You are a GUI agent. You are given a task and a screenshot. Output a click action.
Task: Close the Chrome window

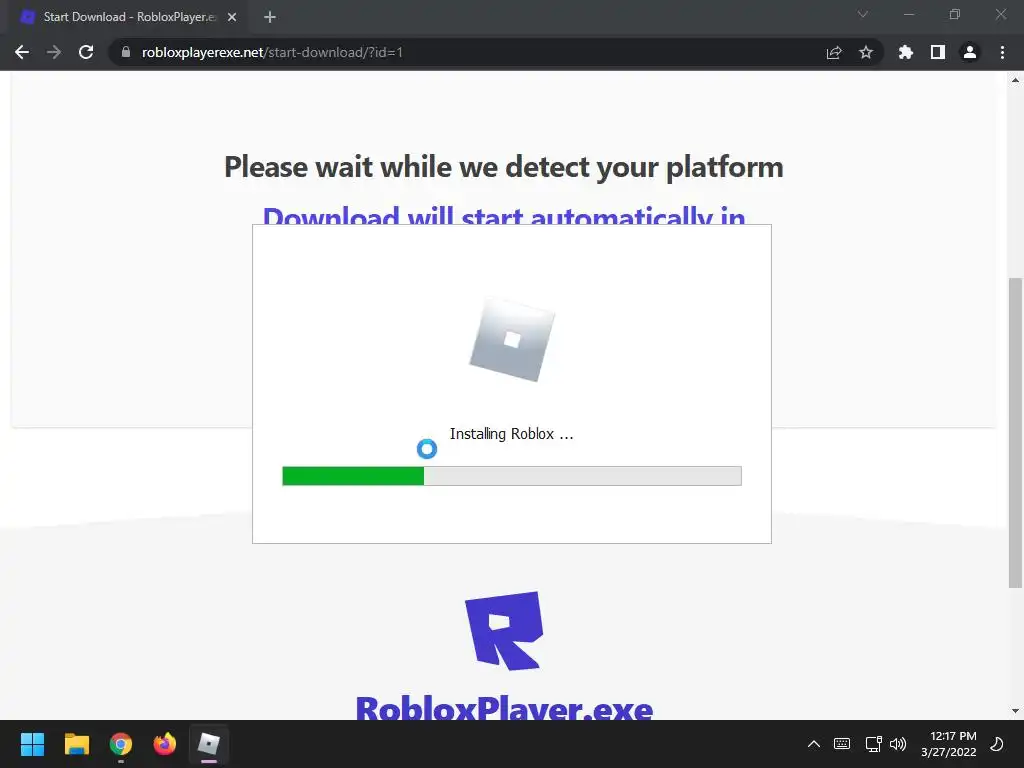(1000, 14)
